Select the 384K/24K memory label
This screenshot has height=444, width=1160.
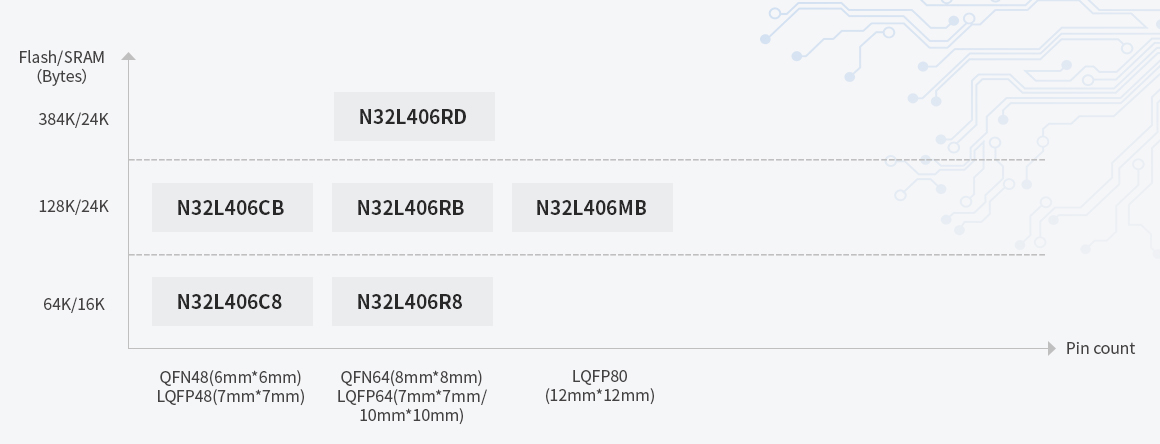(74, 119)
